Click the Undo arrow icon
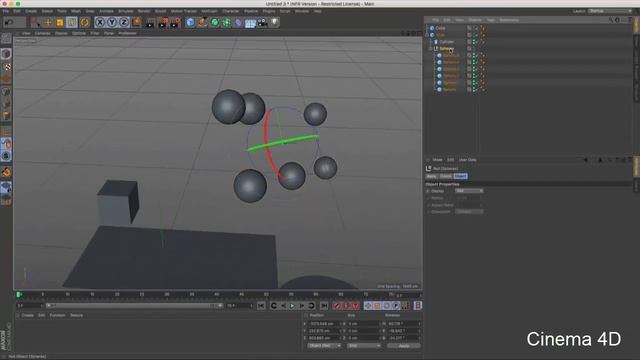 pos(9,22)
